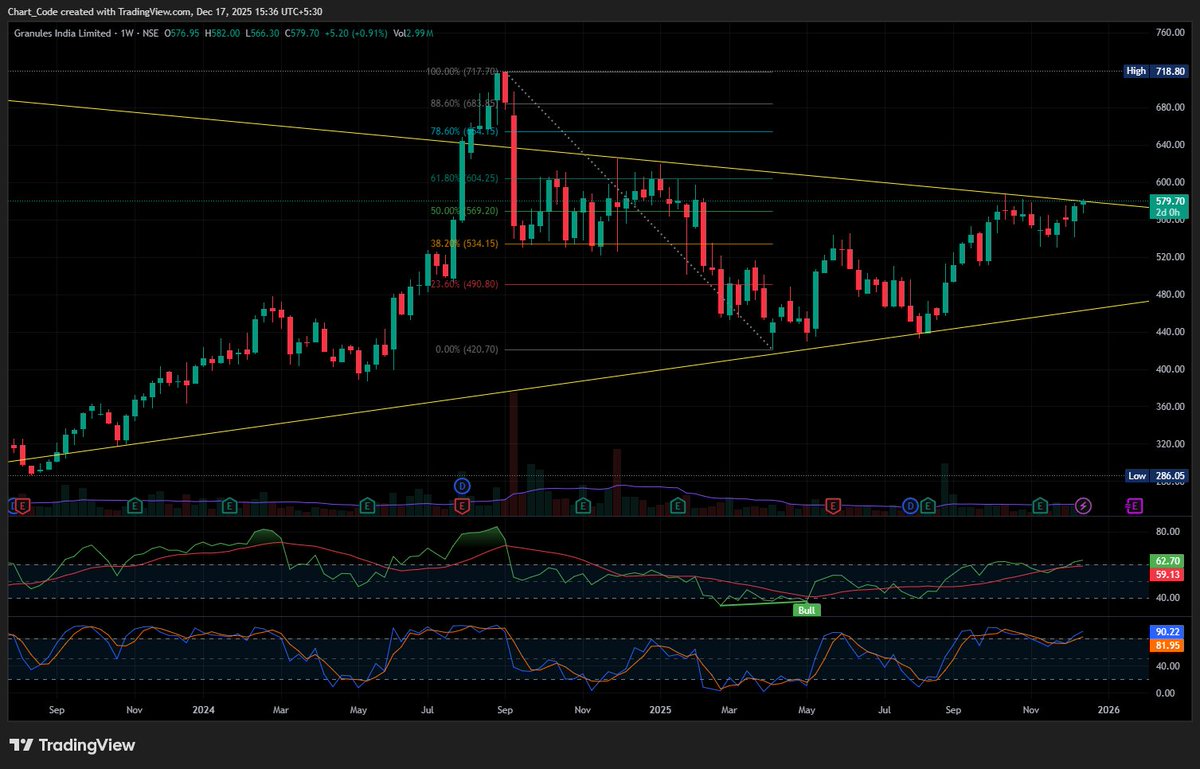Click the TradingView logo icon

click(x=21, y=745)
